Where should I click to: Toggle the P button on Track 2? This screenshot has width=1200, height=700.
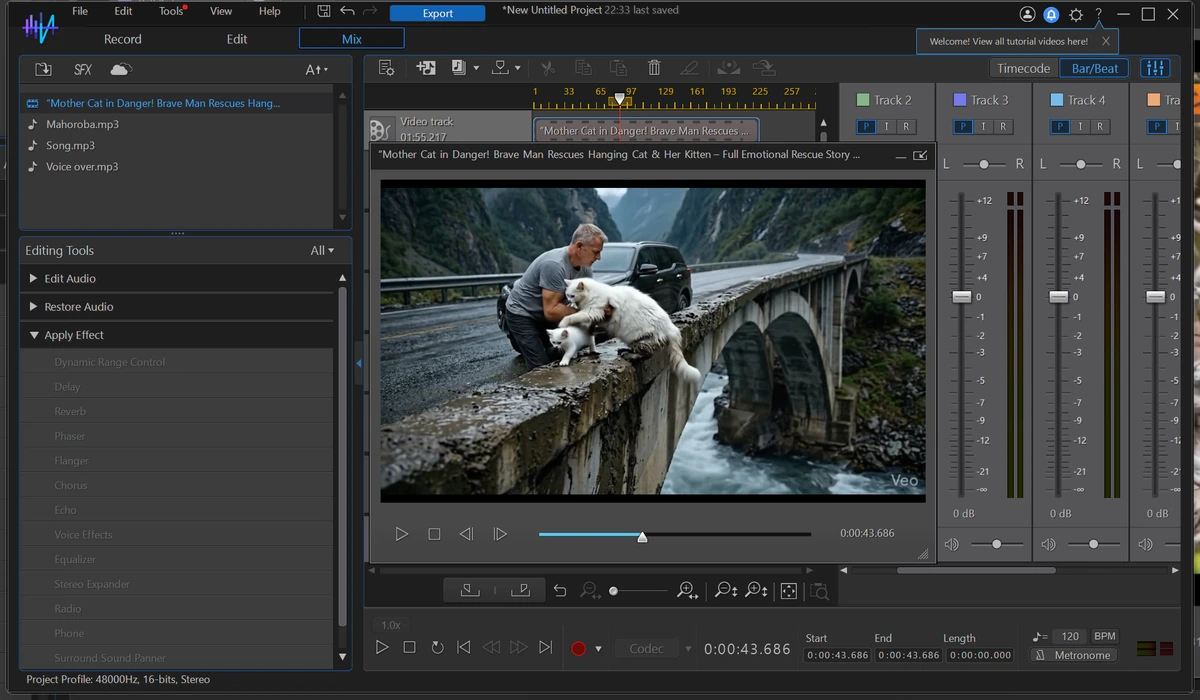pyautogui.click(x=866, y=127)
